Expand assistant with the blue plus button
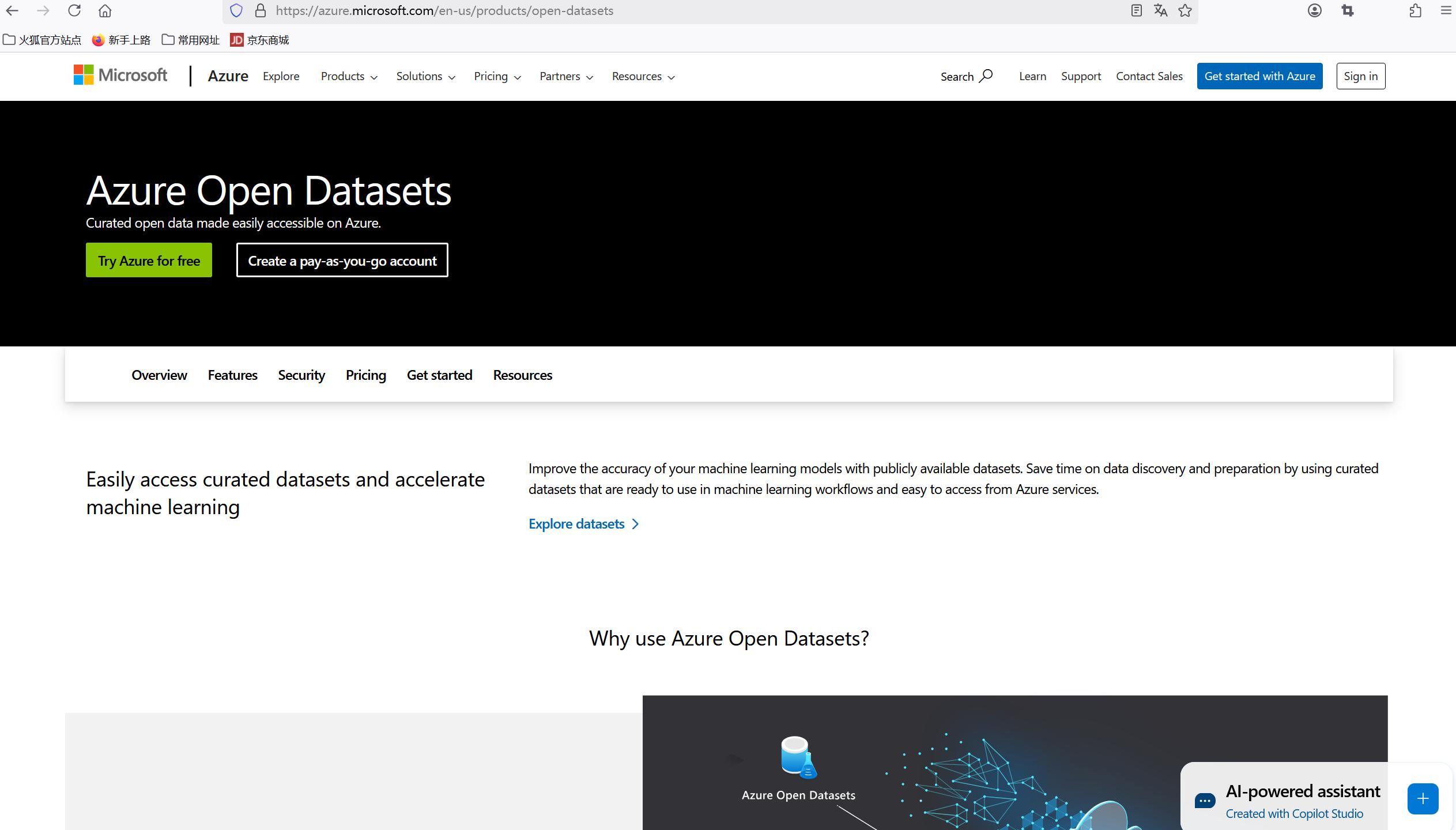This screenshot has width=1456, height=830. point(1423,799)
